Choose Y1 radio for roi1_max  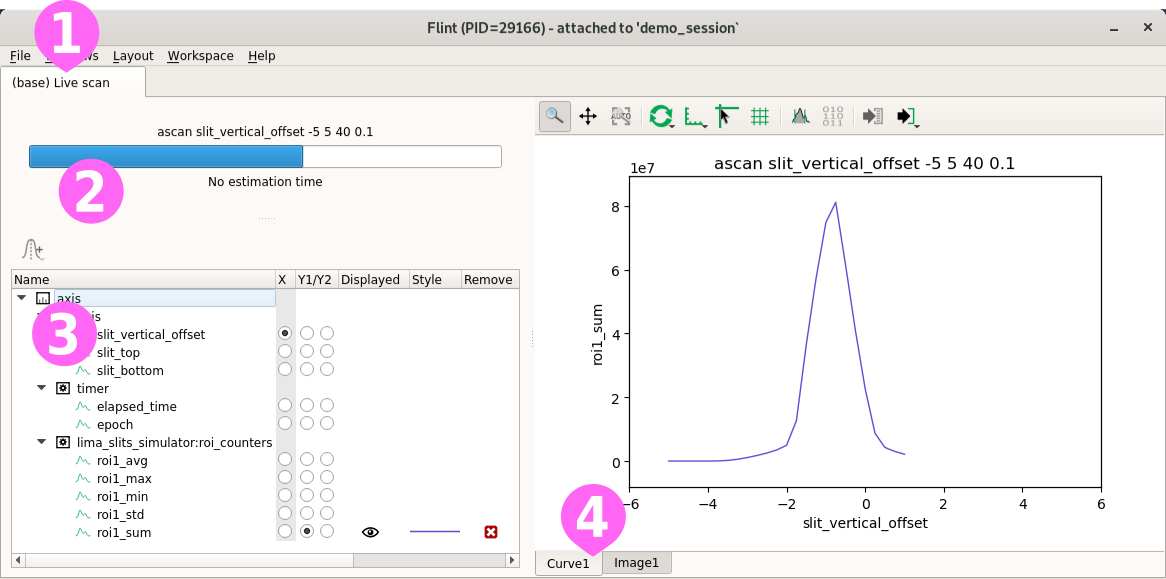[x=306, y=477]
